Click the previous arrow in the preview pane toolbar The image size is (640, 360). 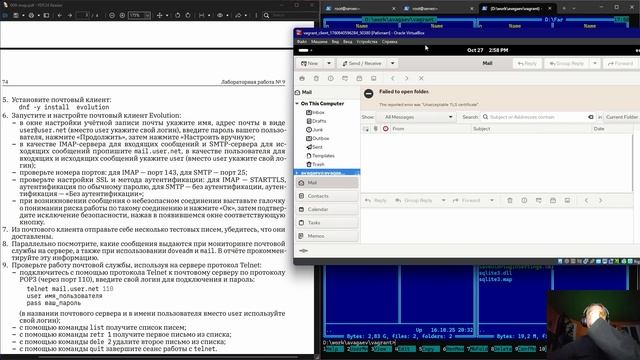586,200
